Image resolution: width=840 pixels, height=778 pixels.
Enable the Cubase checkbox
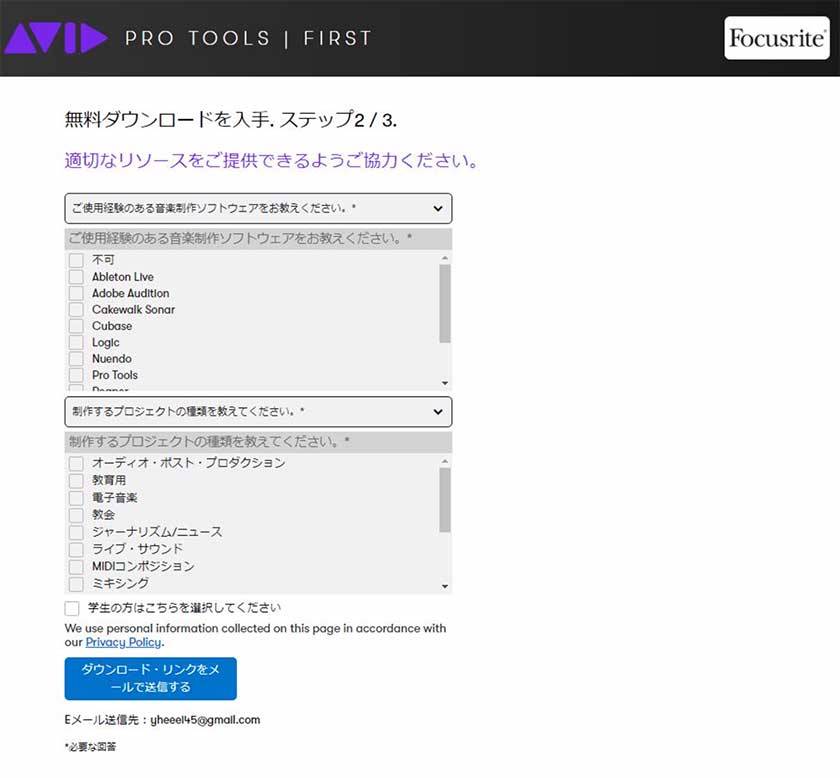coord(76,326)
